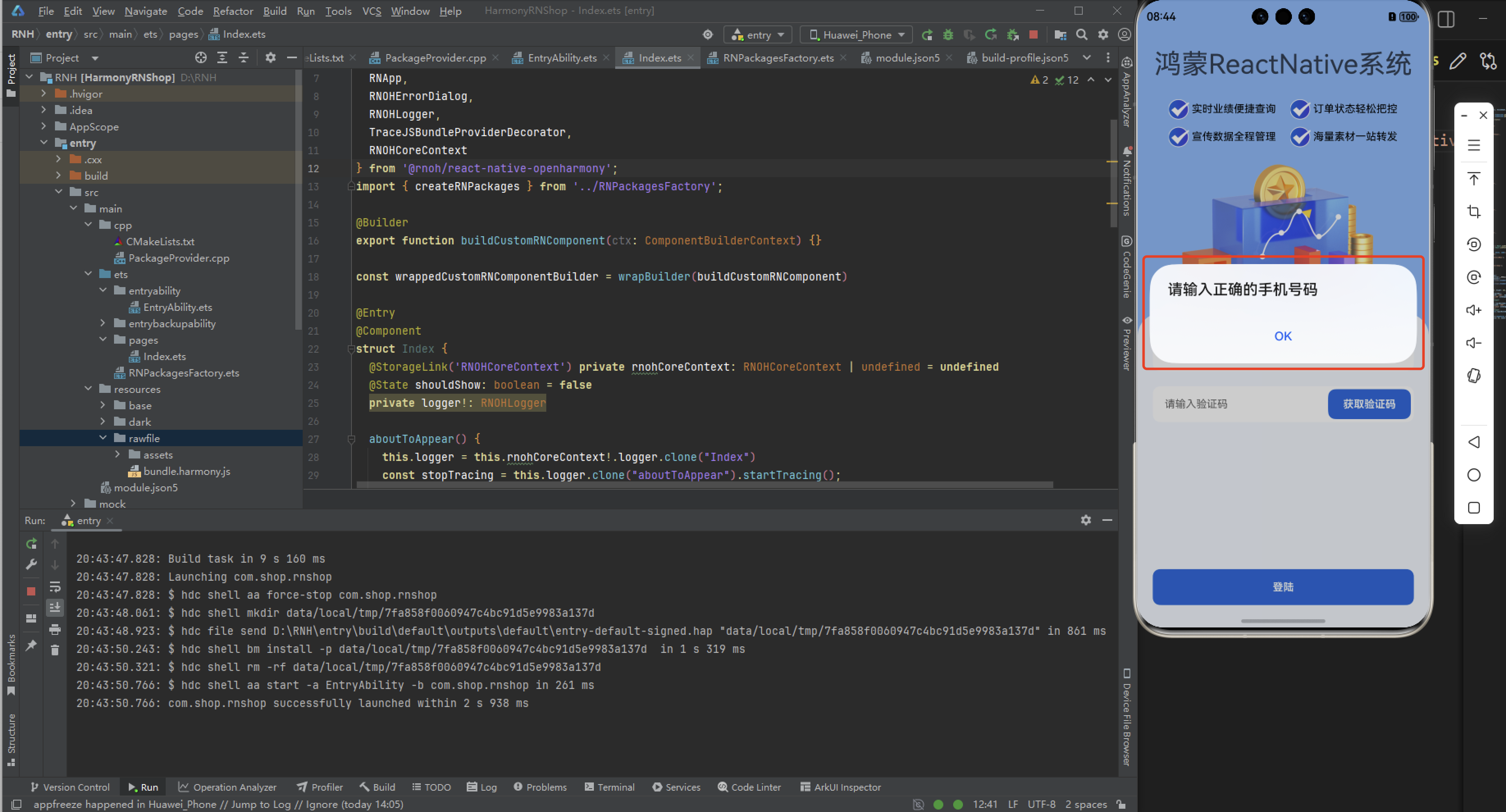Clear Run console with trash icon

(55, 650)
